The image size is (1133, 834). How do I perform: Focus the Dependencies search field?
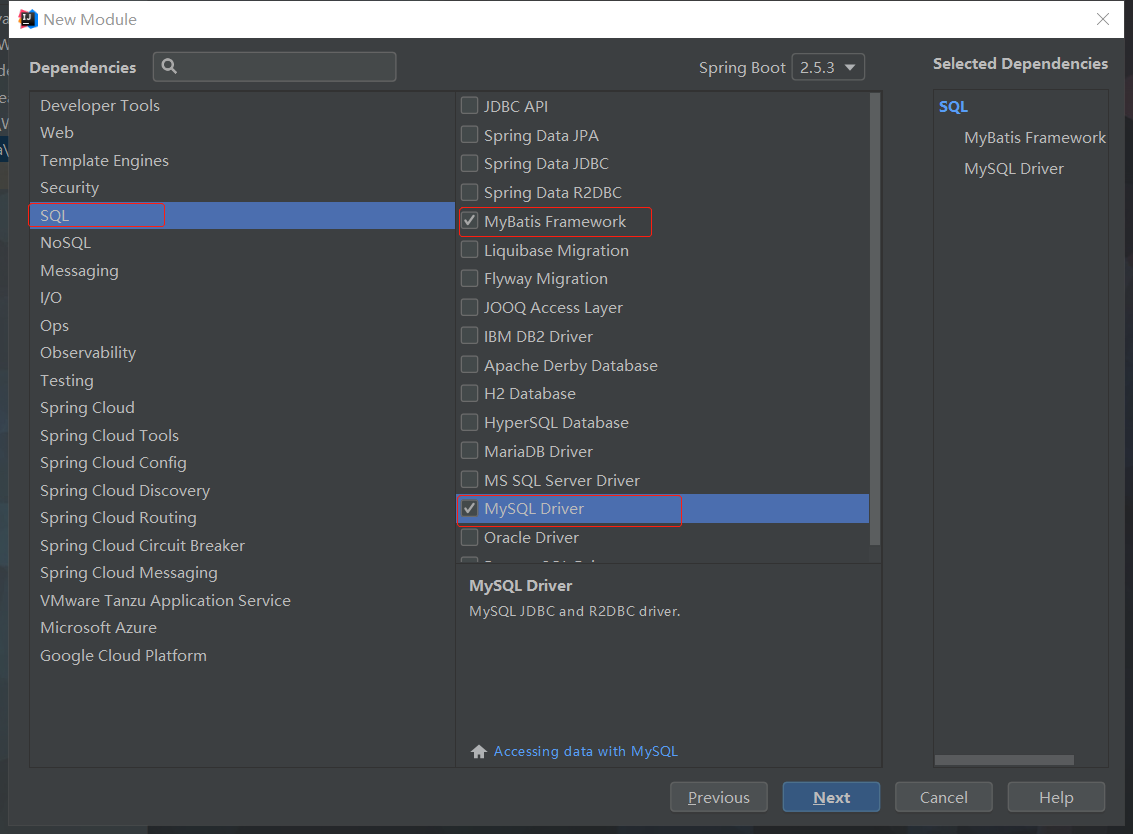click(x=275, y=66)
